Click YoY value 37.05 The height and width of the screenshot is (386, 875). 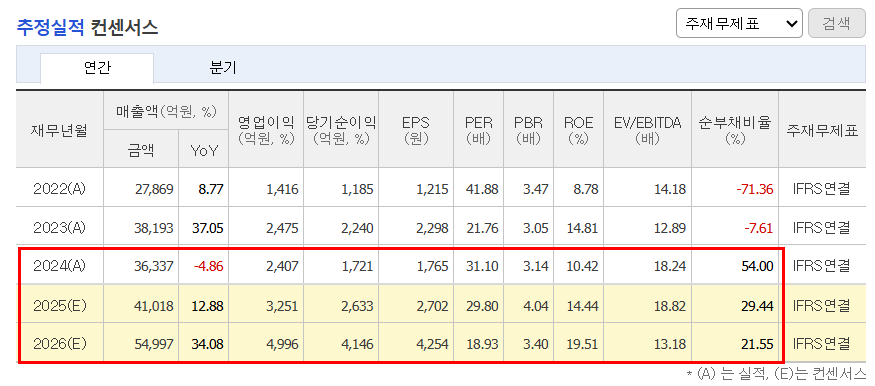[x=209, y=228]
